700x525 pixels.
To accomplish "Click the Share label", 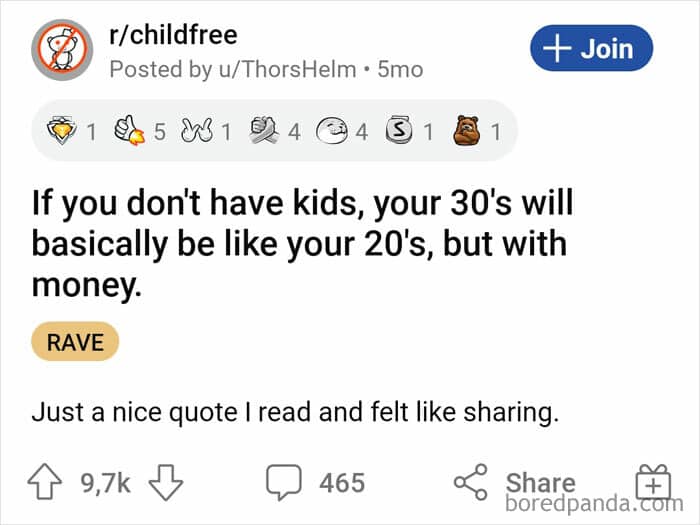I will (541, 483).
